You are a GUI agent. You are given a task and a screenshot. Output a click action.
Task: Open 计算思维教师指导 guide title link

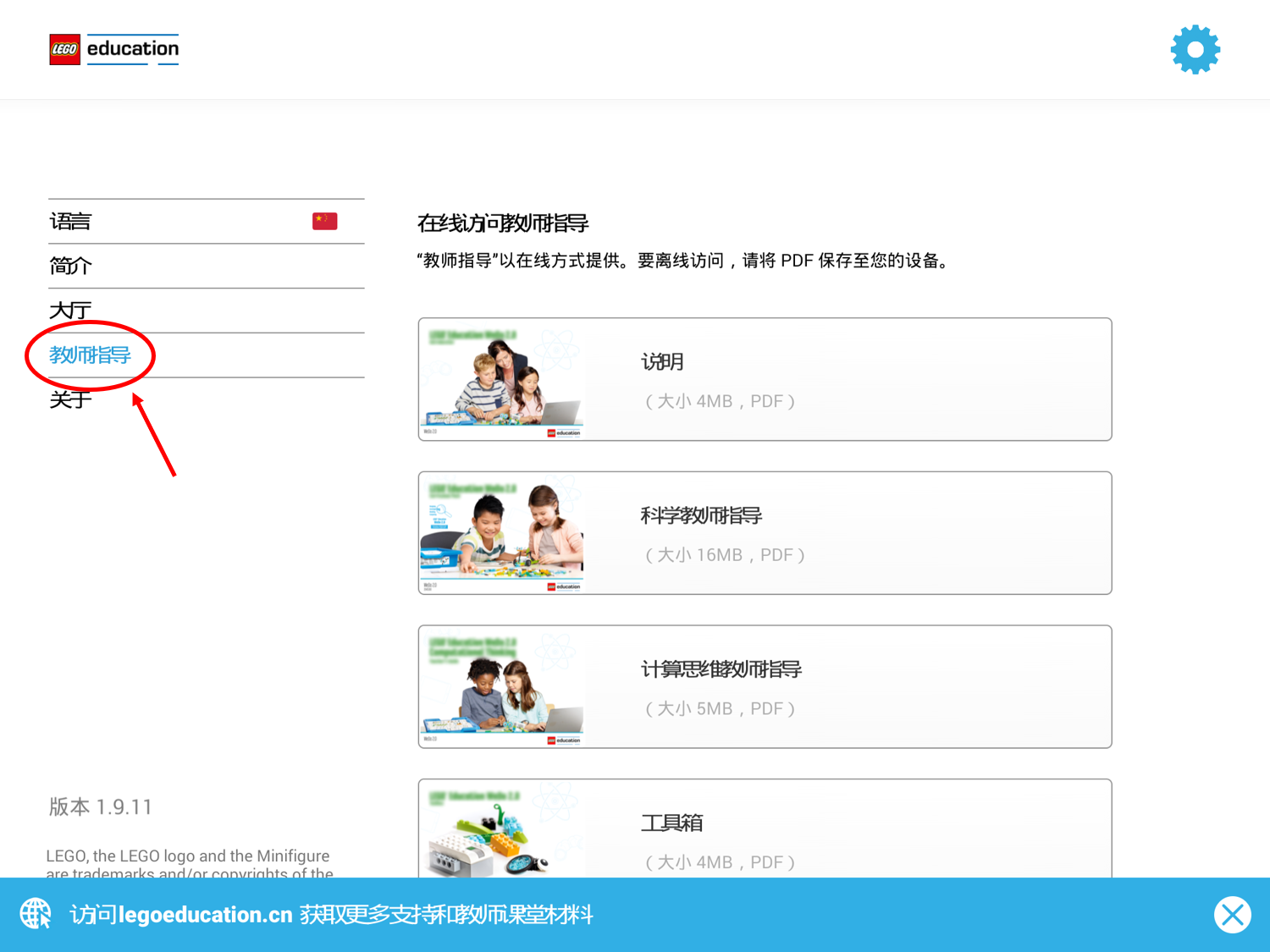[x=721, y=669]
